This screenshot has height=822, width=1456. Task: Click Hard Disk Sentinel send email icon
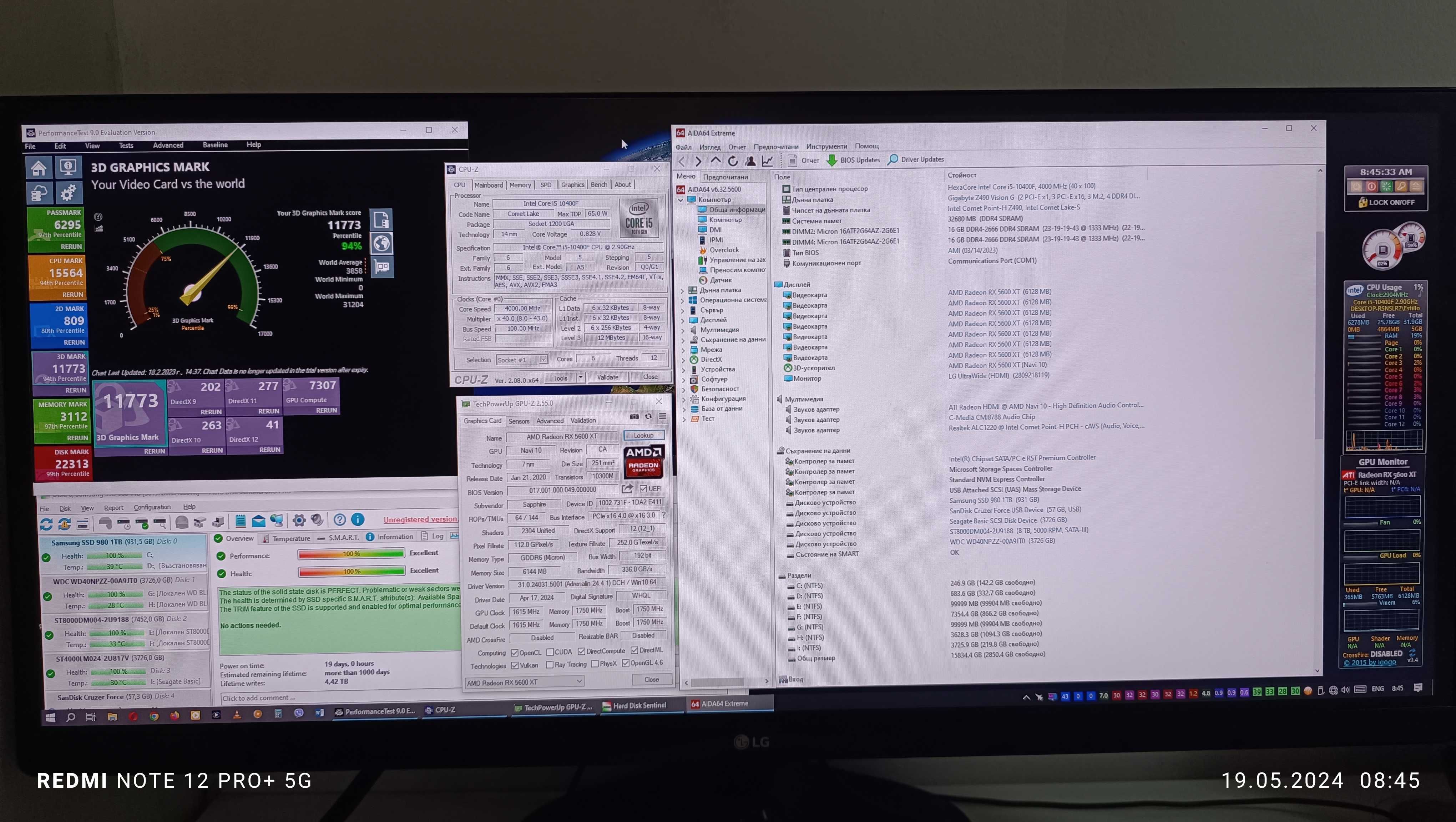(258, 521)
